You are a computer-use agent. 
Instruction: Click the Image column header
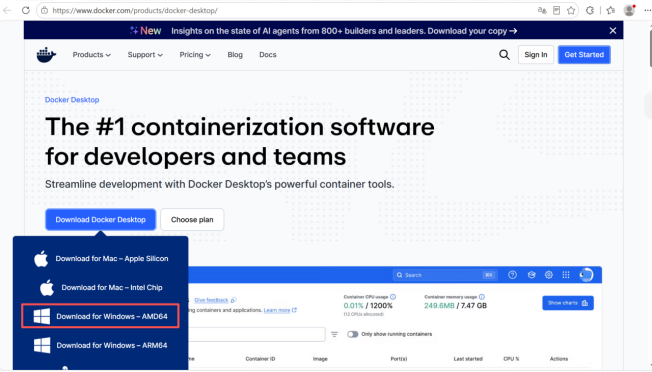[x=320, y=359]
